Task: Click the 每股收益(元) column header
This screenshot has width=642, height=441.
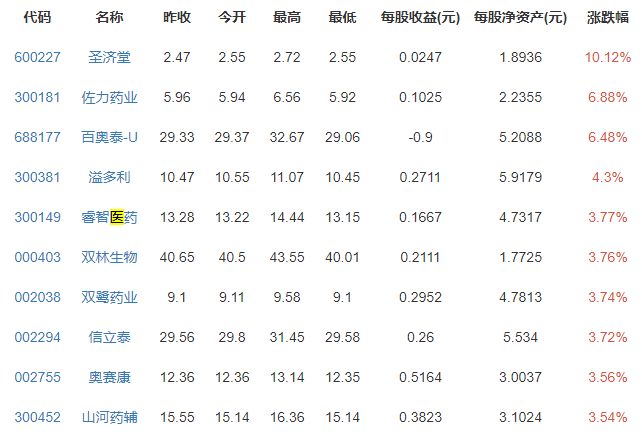Action: coord(420,17)
